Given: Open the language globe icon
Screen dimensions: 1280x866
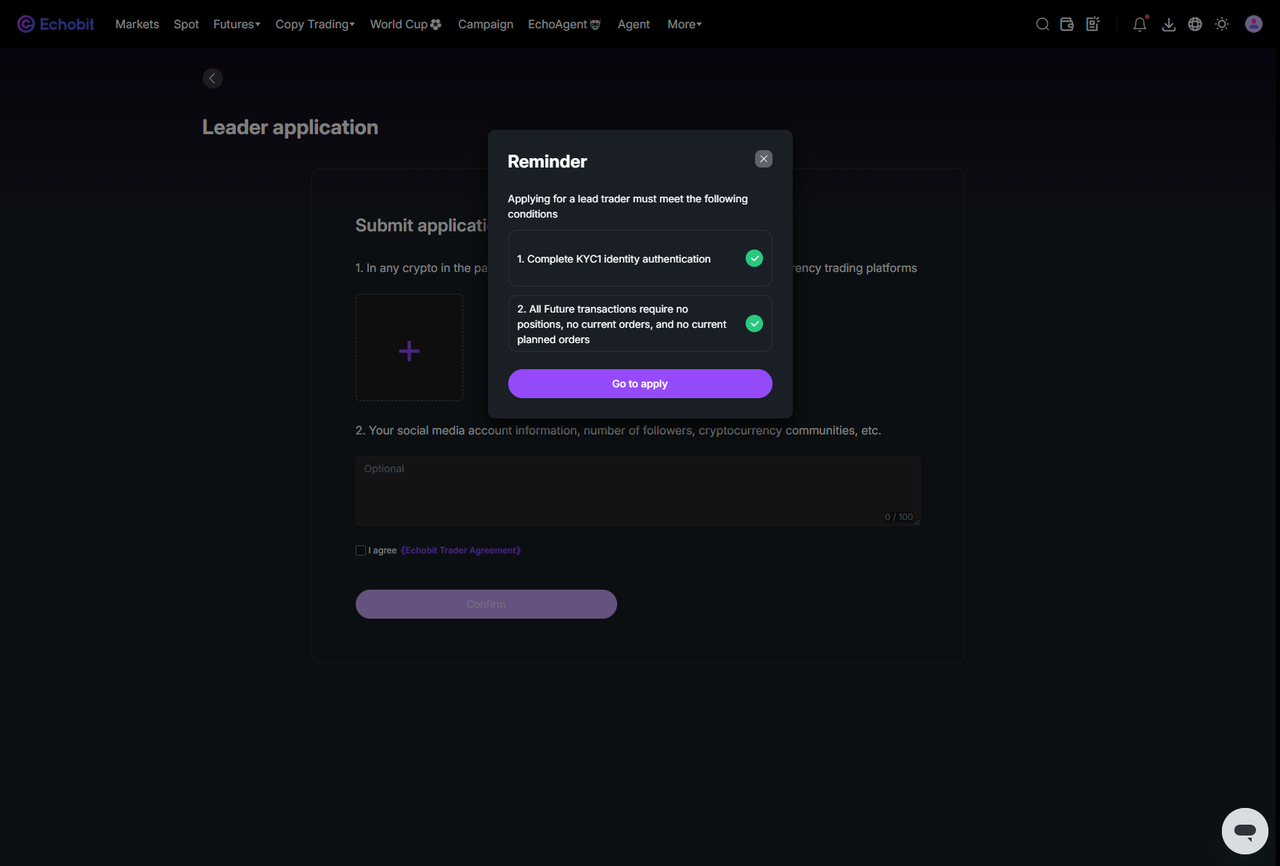Looking at the screenshot, I should (1195, 24).
